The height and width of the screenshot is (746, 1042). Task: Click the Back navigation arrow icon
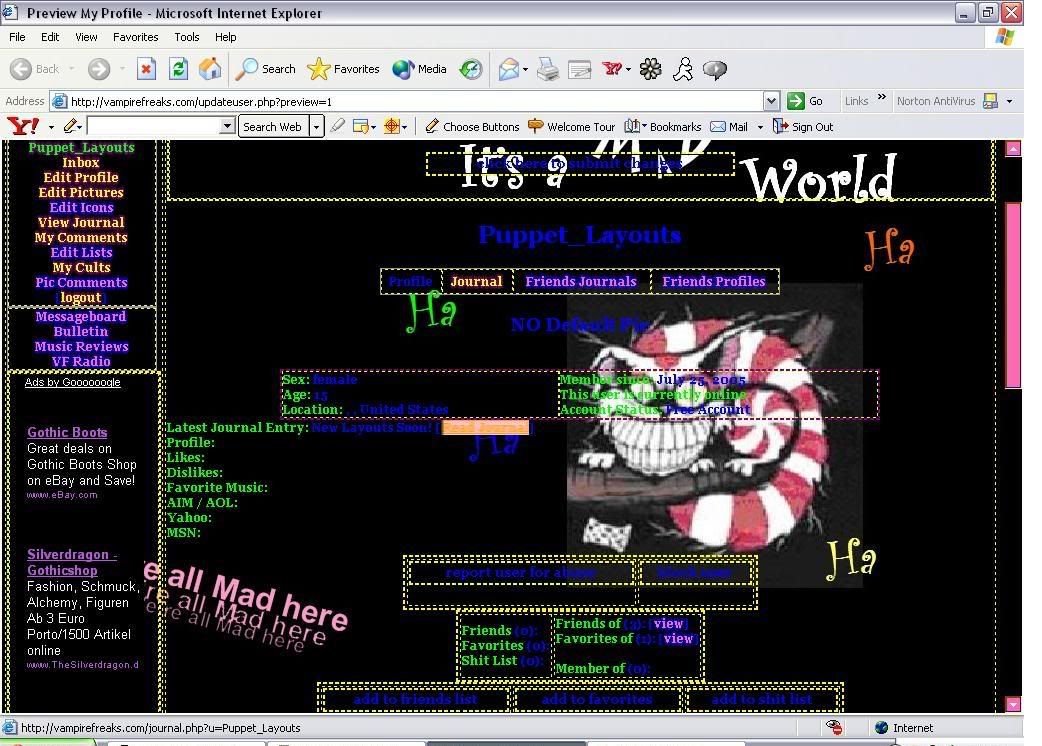21,69
